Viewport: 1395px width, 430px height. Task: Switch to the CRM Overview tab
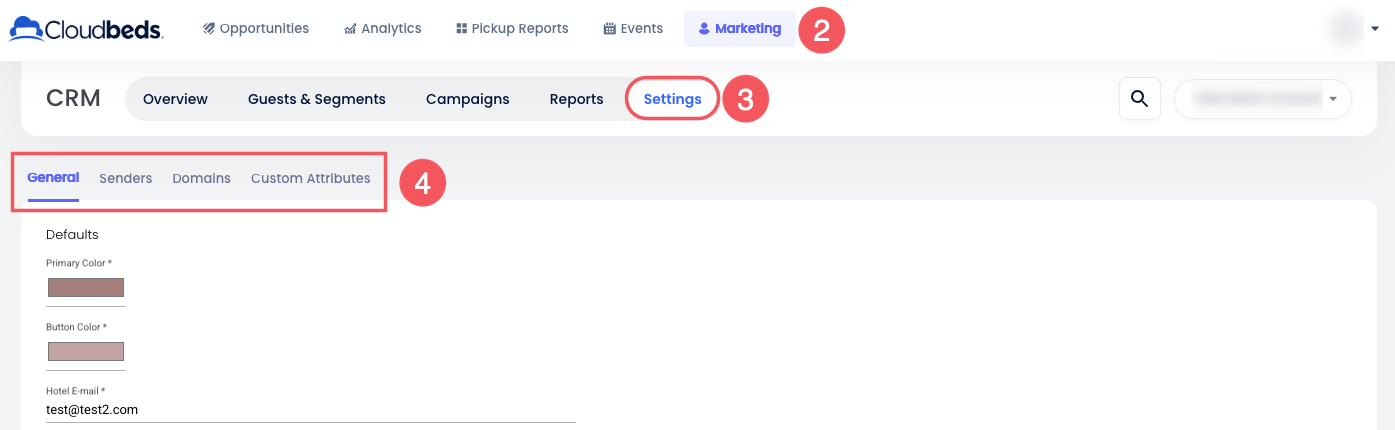click(175, 99)
